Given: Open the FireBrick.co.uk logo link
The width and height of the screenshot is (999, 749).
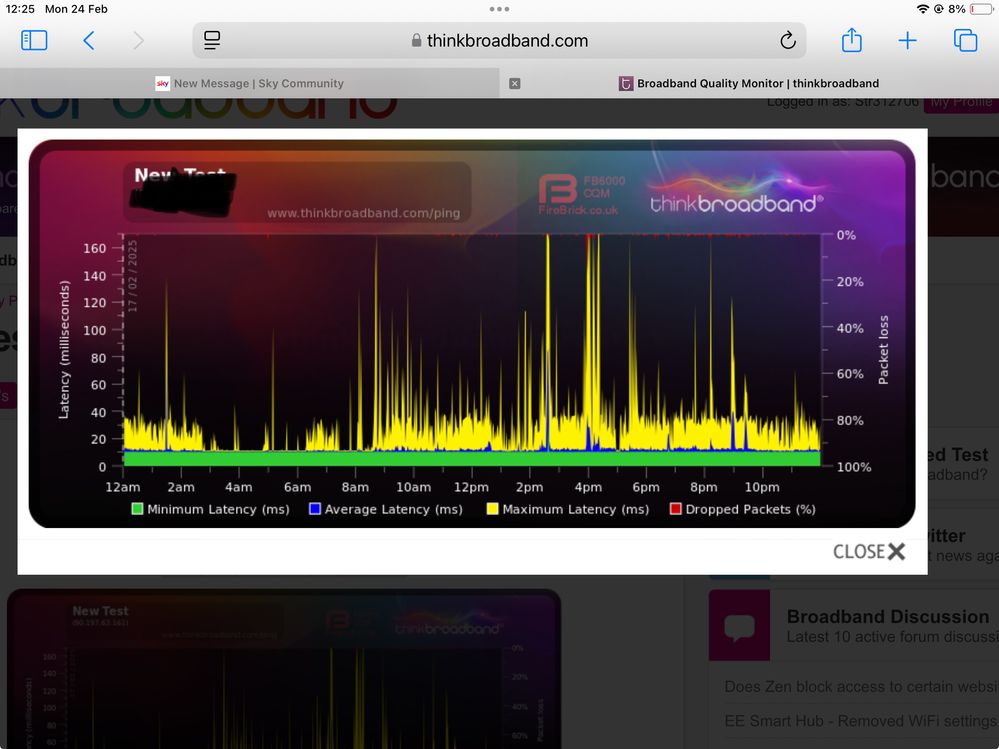Looking at the screenshot, I should point(579,194).
